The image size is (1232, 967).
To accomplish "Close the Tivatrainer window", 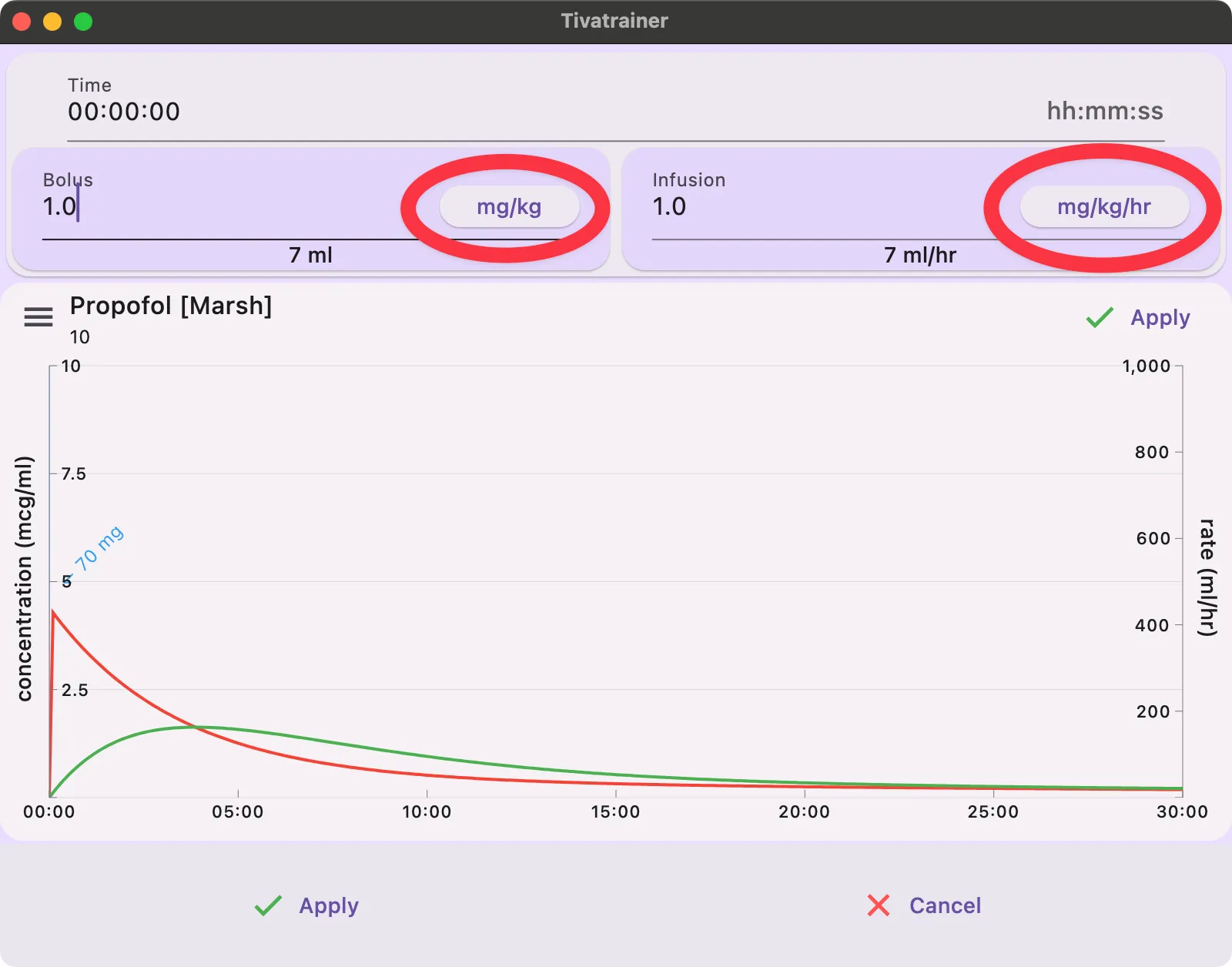I will point(22,22).
